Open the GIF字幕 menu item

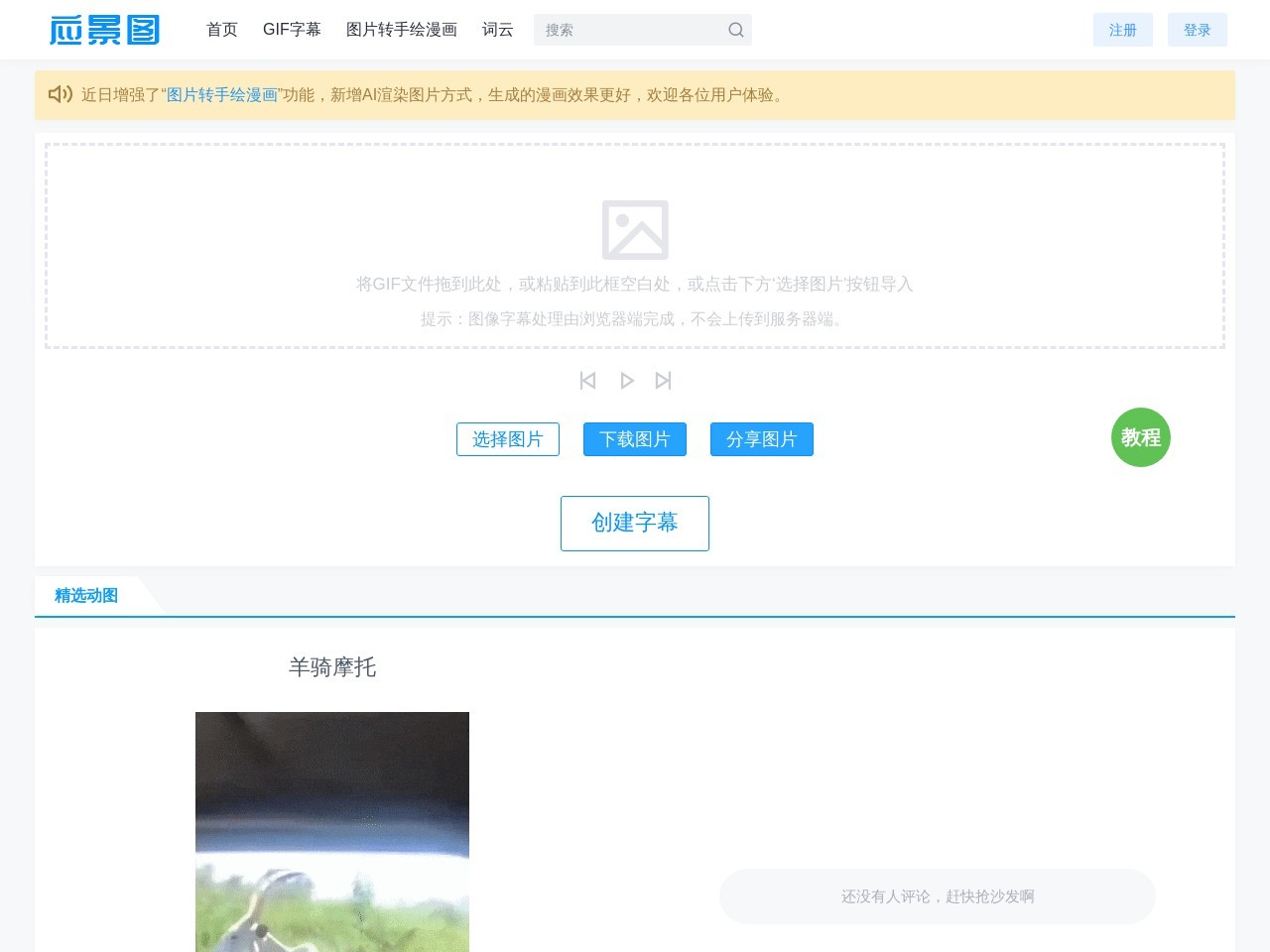[292, 30]
